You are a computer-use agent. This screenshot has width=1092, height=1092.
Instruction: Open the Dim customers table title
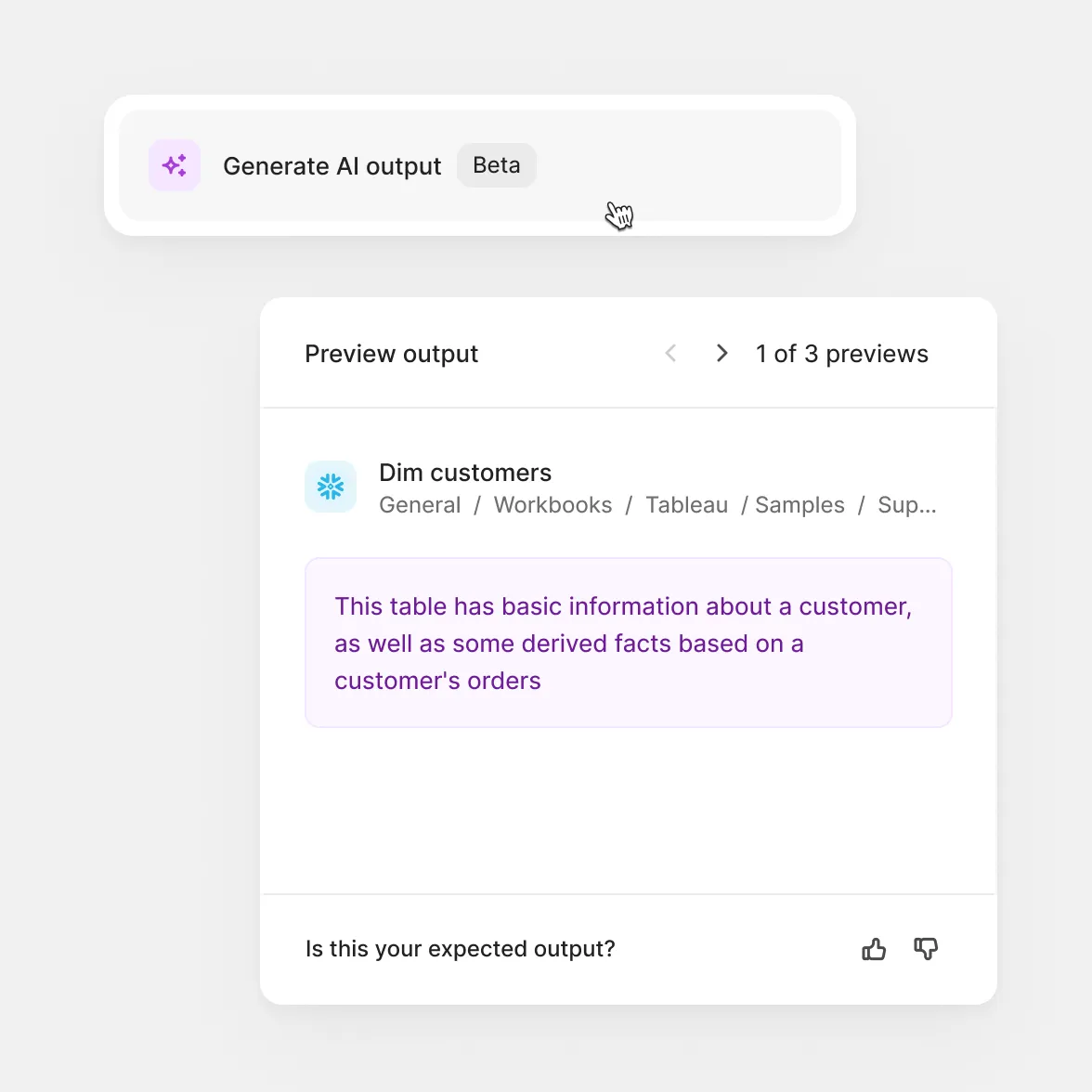click(465, 472)
